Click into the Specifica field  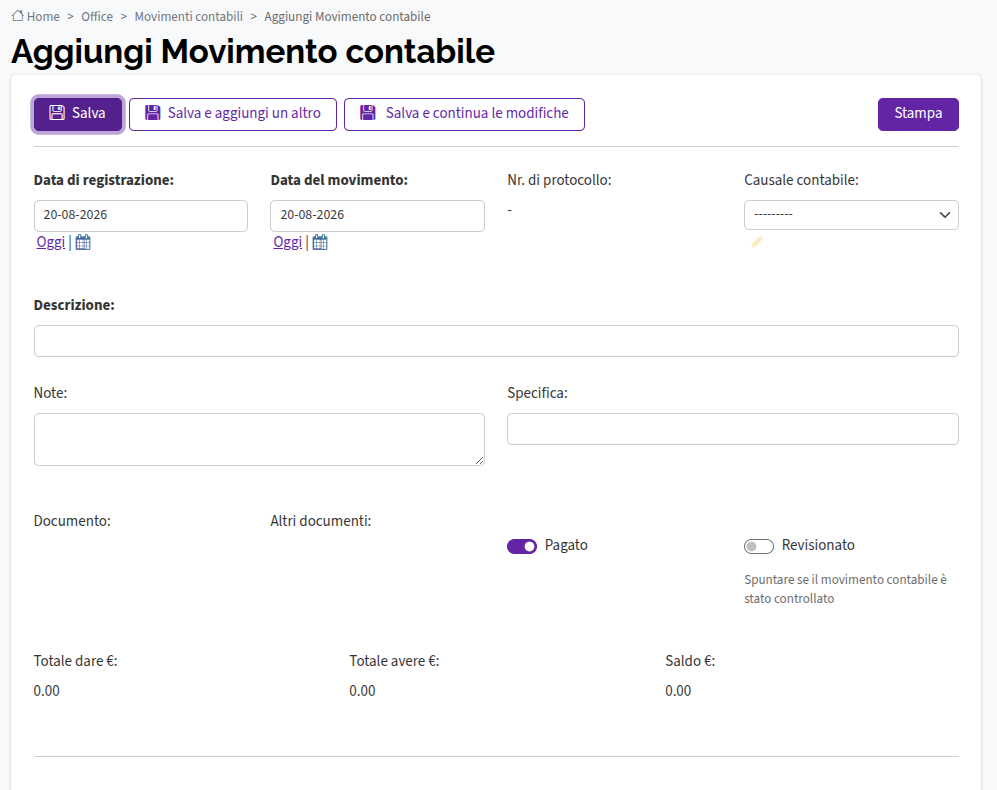[732, 429]
